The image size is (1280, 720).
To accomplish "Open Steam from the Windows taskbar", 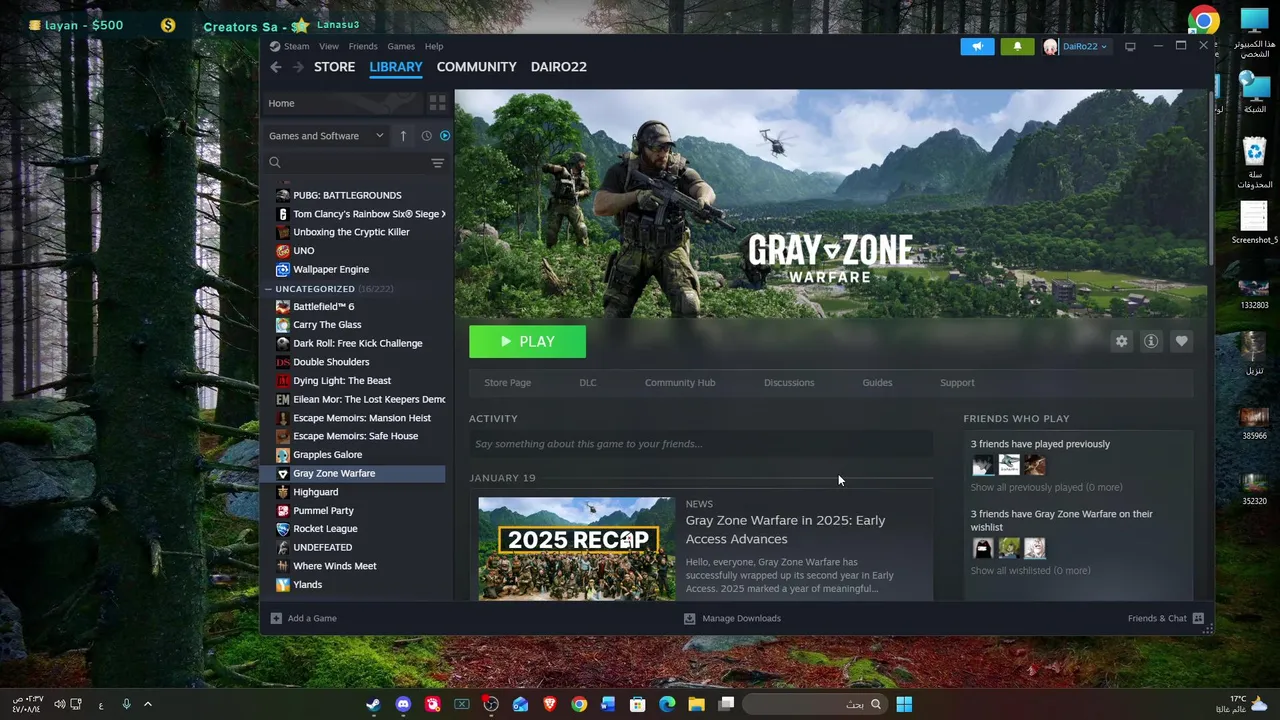I will 373,704.
